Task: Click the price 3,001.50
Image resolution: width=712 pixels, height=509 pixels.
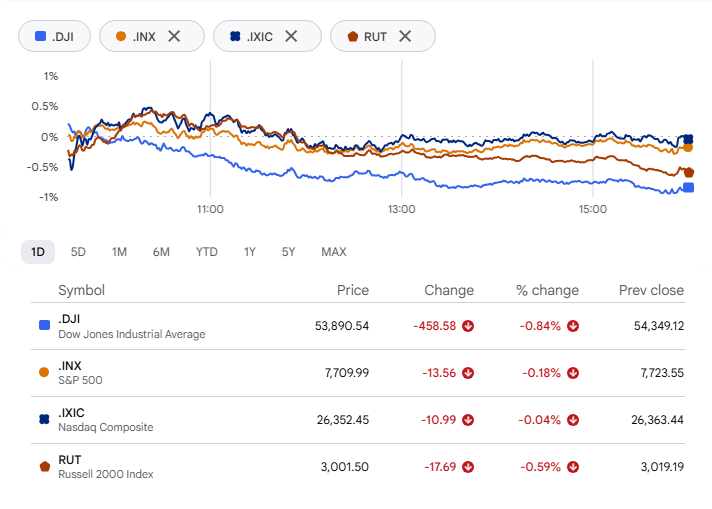Action: click(x=345, y=467)
